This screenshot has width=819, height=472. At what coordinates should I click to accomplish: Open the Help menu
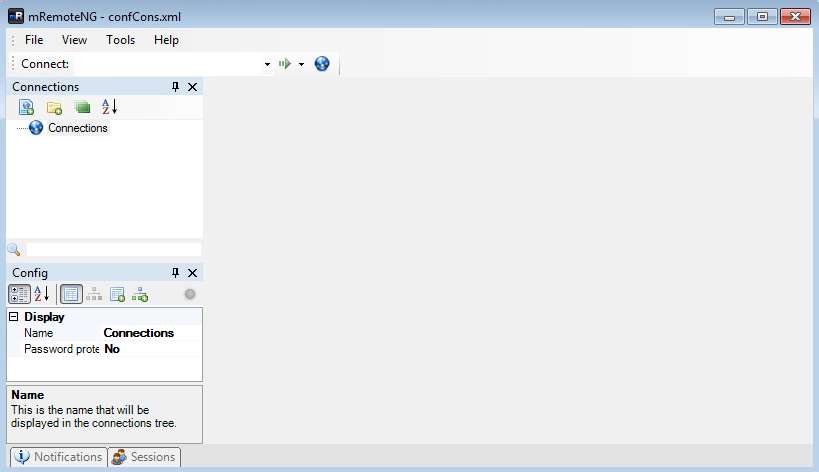(166, 40)
